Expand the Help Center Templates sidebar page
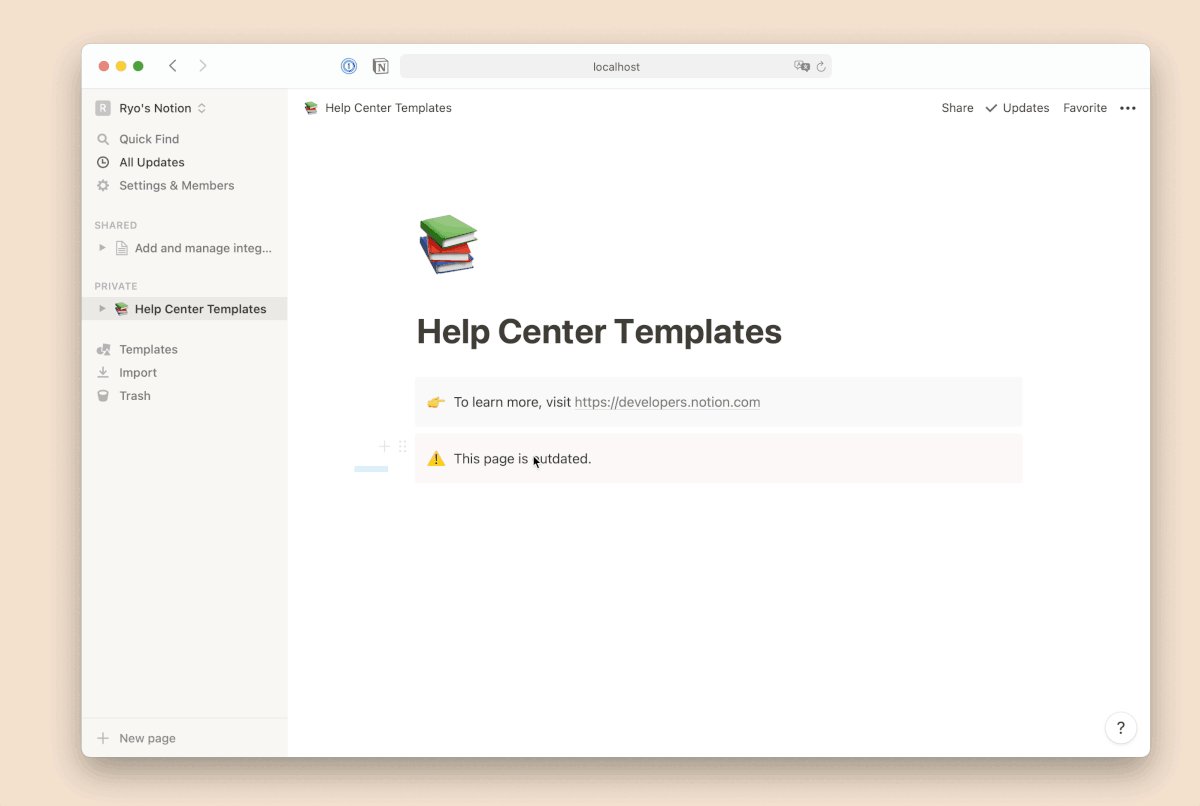The width and height of the screenshot is (1200, 806). (x=102, y=309)
